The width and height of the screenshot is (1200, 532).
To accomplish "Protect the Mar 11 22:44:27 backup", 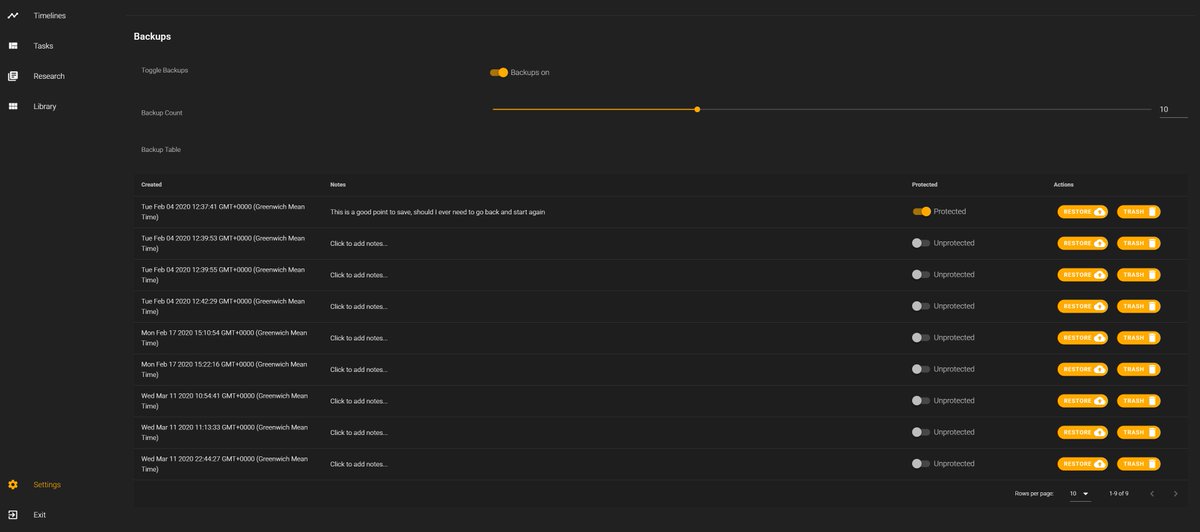I will click(921, 464).
